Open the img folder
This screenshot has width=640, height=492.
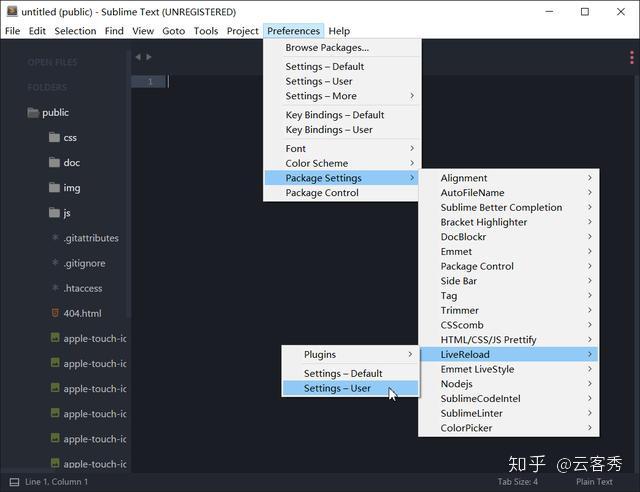pyautogui.click(x=64, y=188)
